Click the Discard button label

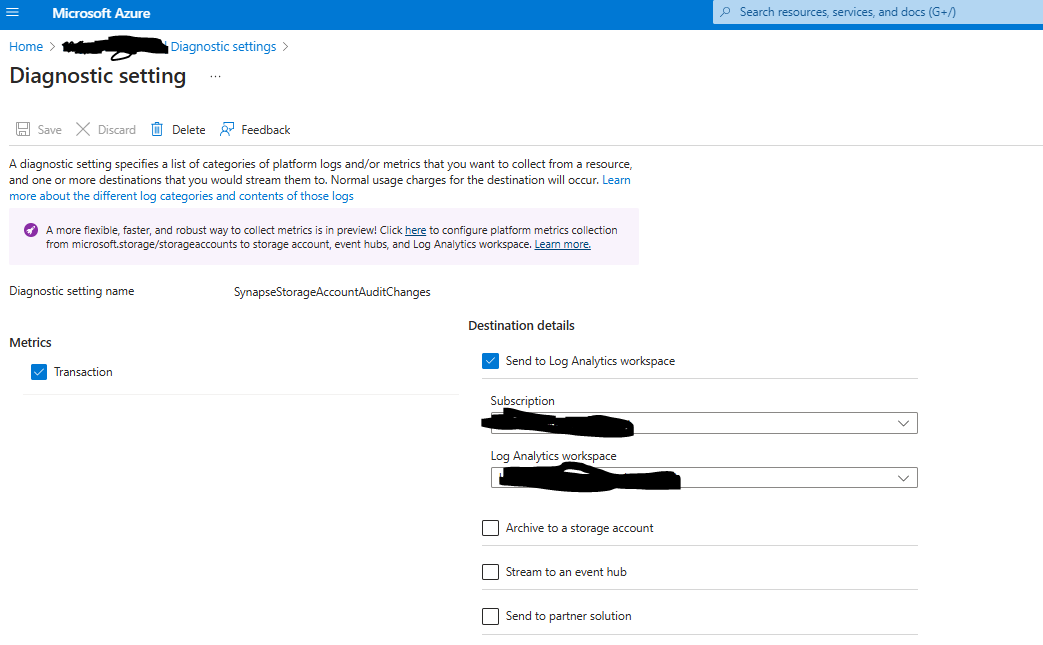tap(116, 130)
